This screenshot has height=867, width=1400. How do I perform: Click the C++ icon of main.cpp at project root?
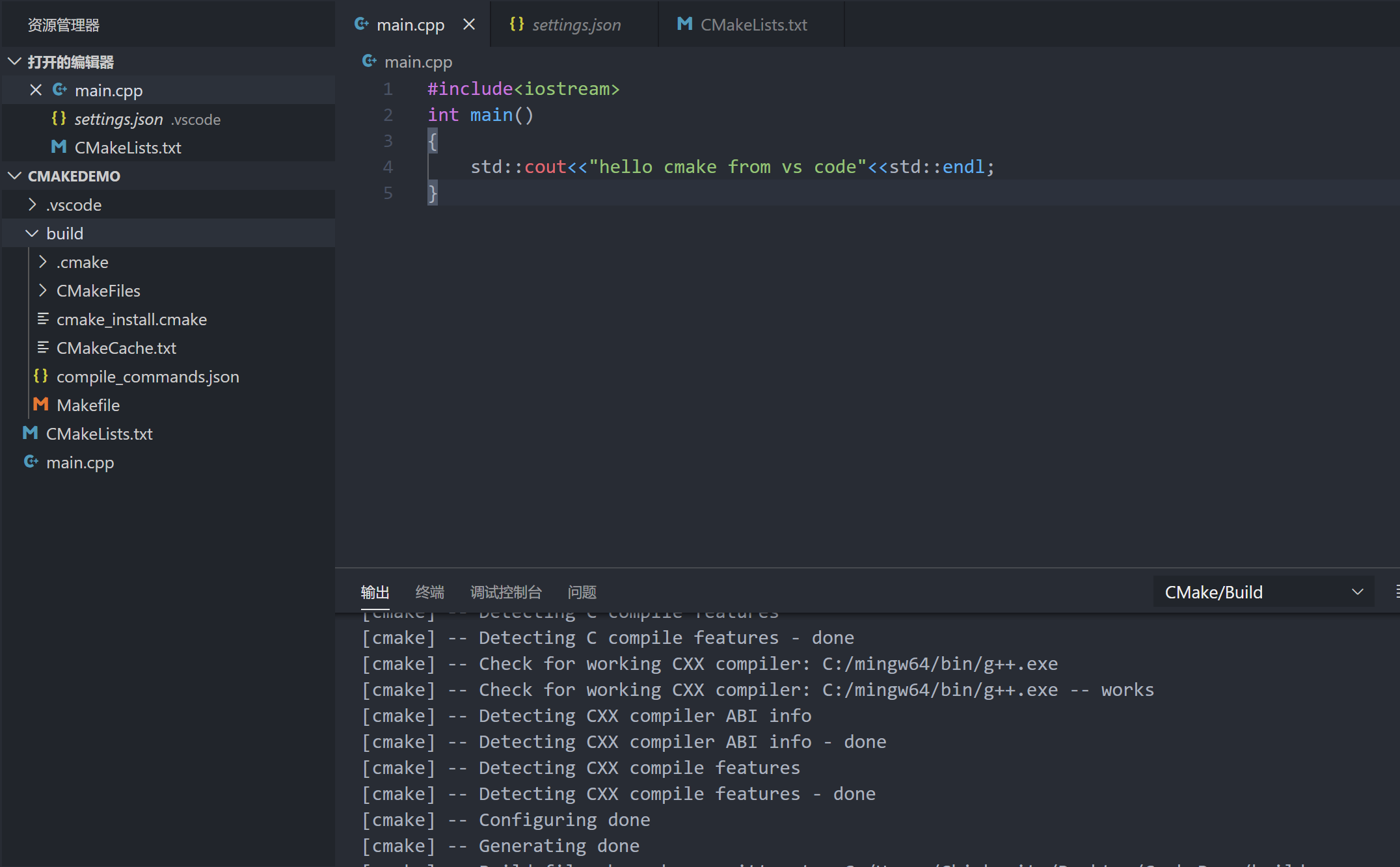coord(31,462)
